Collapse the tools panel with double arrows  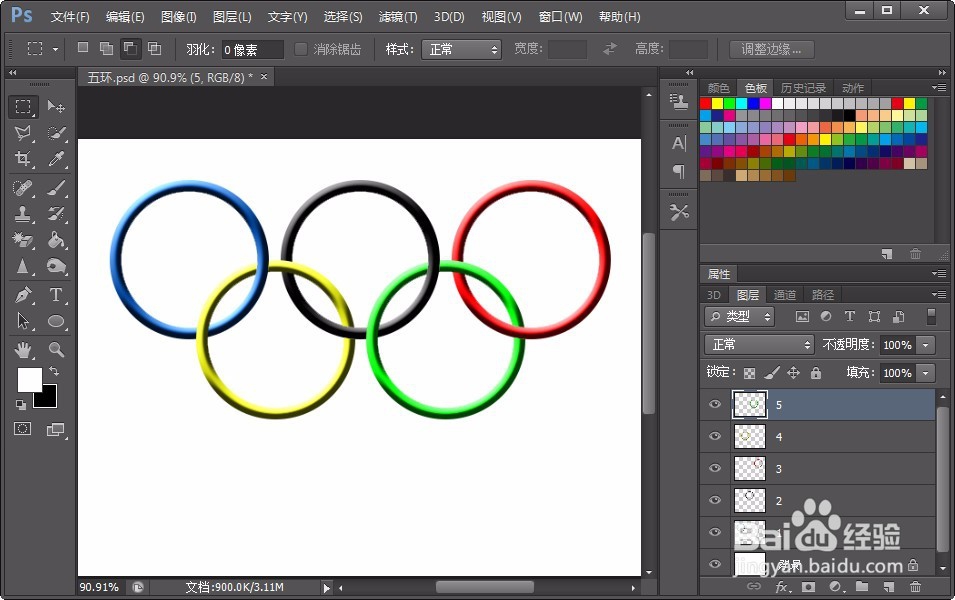12,72
